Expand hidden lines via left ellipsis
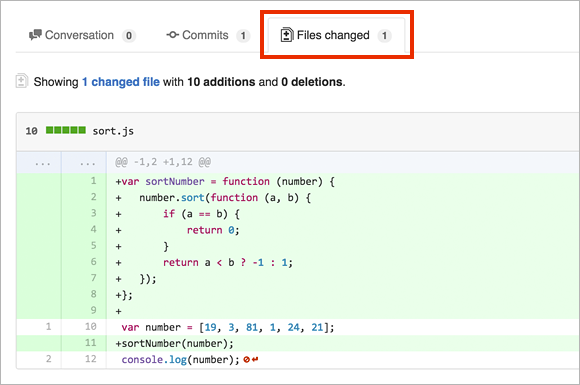 [43, 163]
